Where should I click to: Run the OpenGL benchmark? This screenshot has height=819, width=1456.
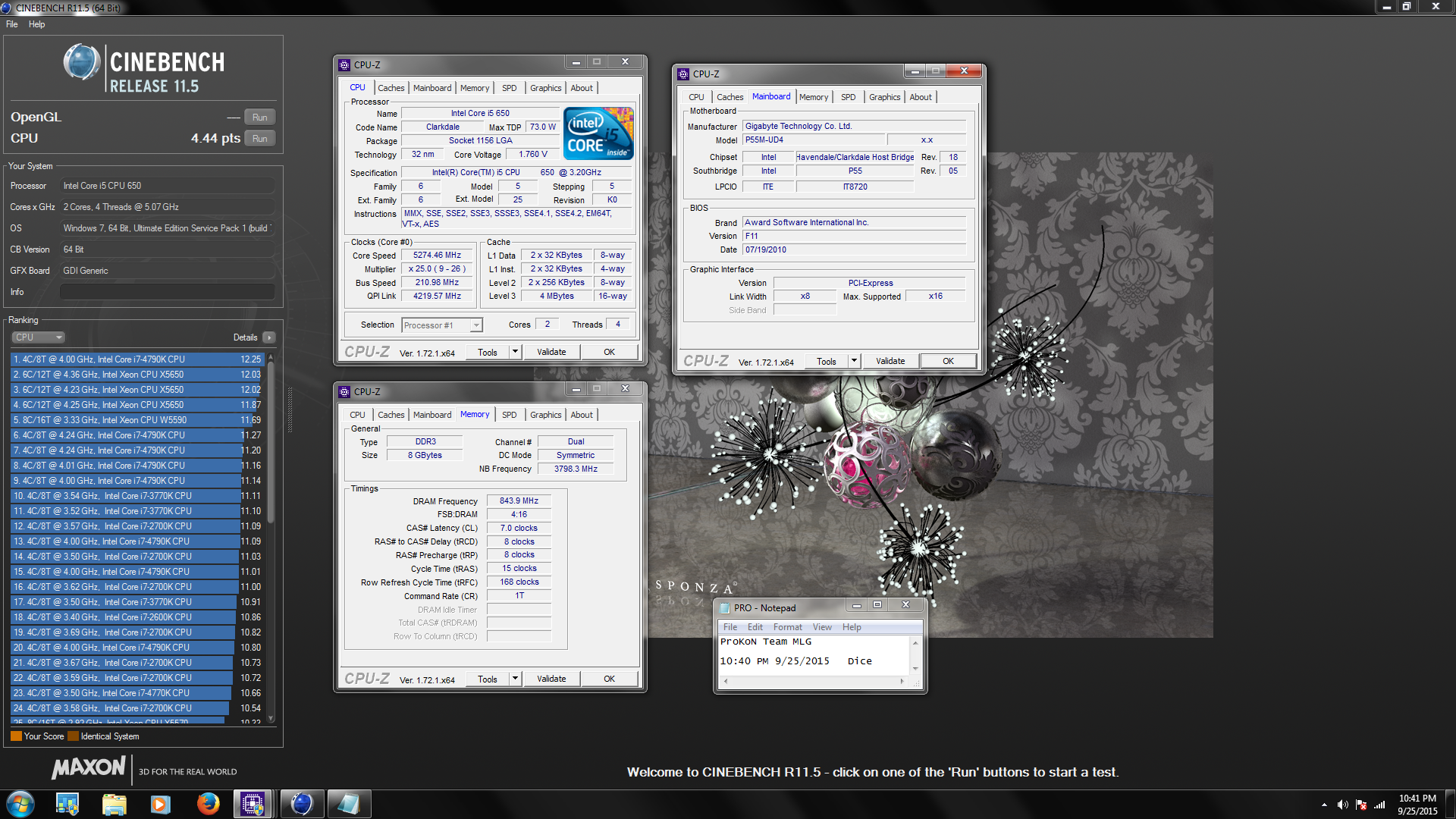(x=260, y=118)
